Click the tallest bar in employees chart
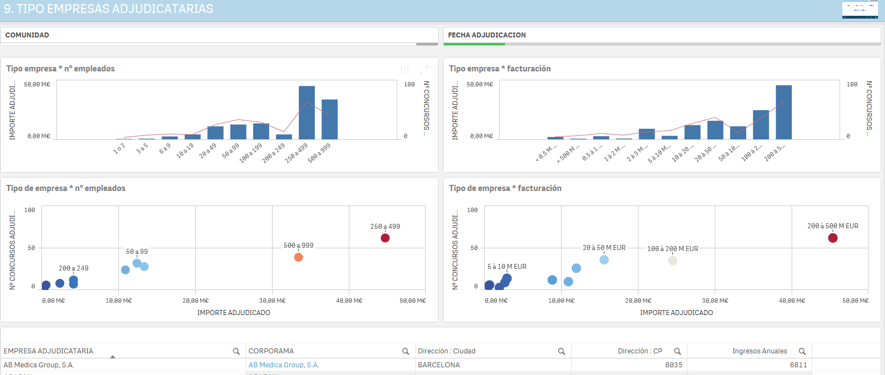Viewport: 885px width, 375px height. [306, 112]
